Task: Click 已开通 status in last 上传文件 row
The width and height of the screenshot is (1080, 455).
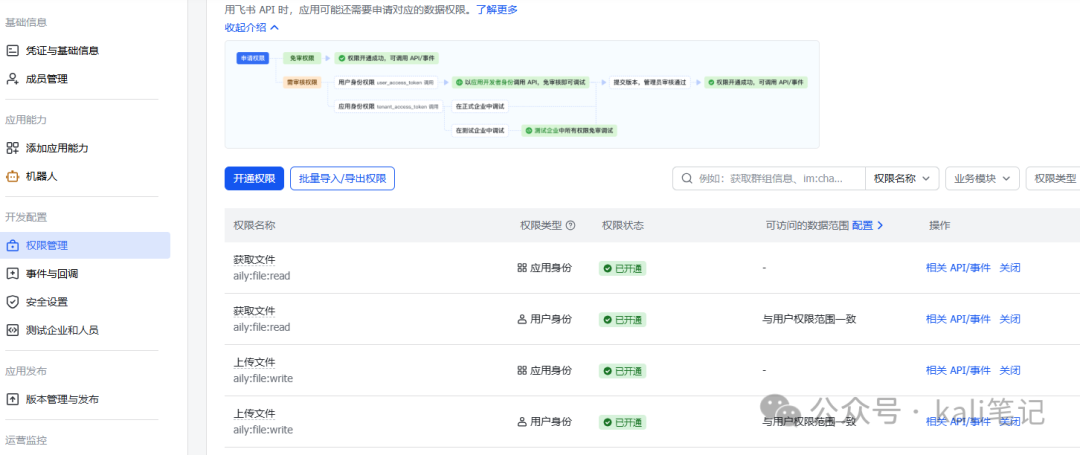Action: [623, 423]
